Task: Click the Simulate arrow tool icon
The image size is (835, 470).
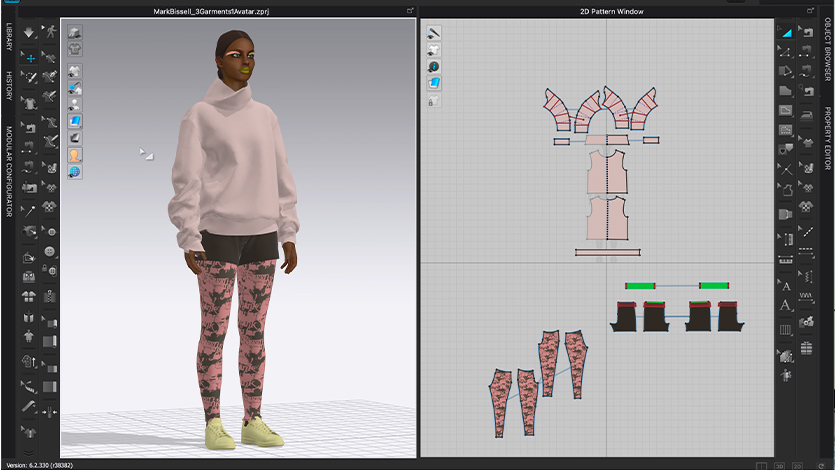Action: (x=29, y=33)
